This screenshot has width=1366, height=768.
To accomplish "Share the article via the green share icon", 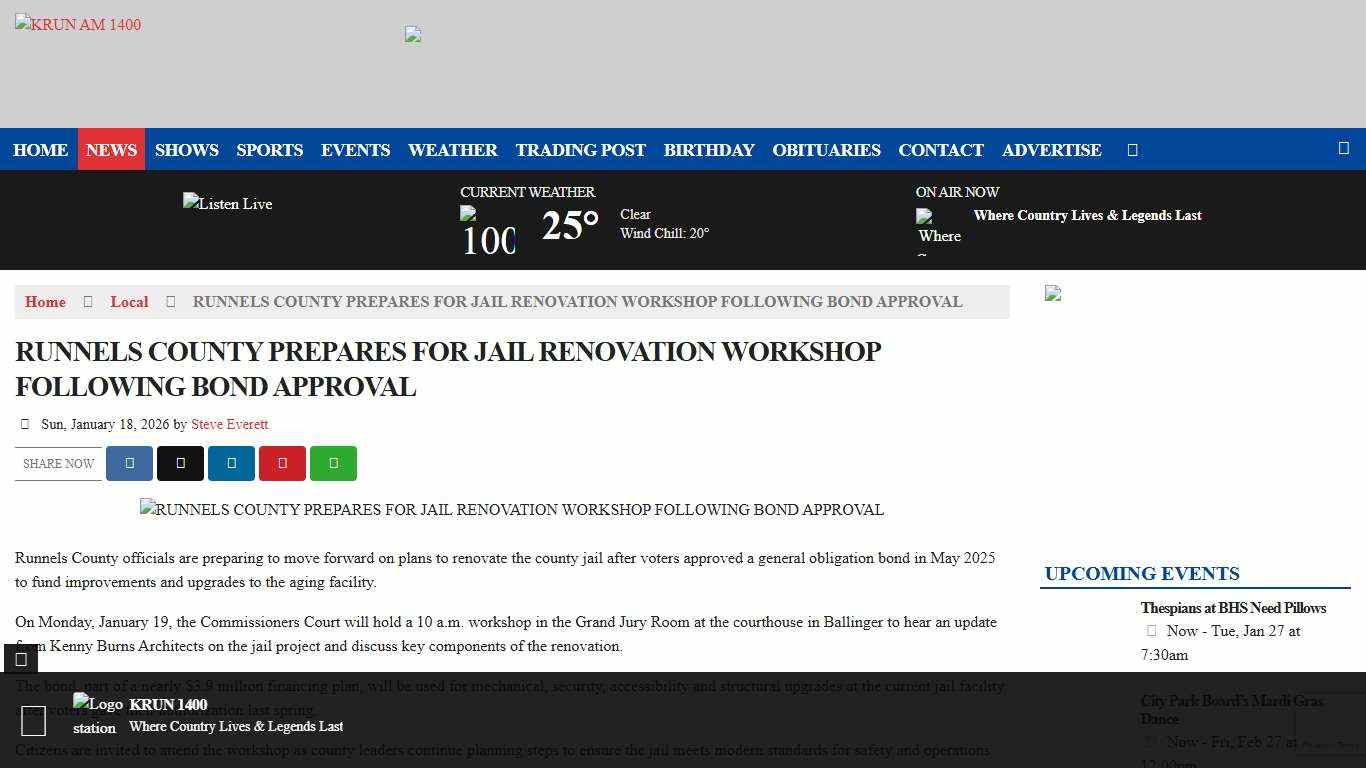I will point(333,463).
